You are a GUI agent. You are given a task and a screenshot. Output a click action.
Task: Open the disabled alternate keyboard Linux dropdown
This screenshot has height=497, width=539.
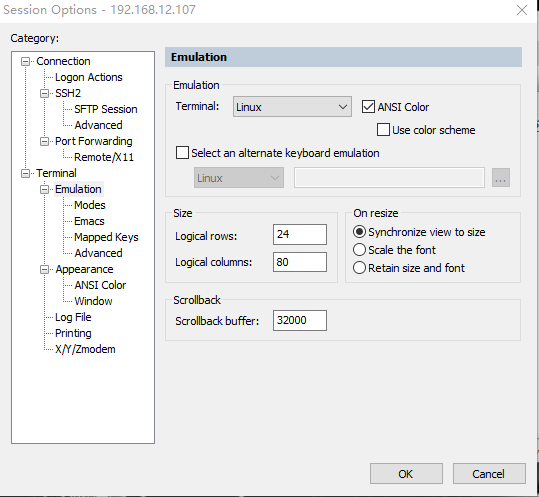tap(239, 178)
